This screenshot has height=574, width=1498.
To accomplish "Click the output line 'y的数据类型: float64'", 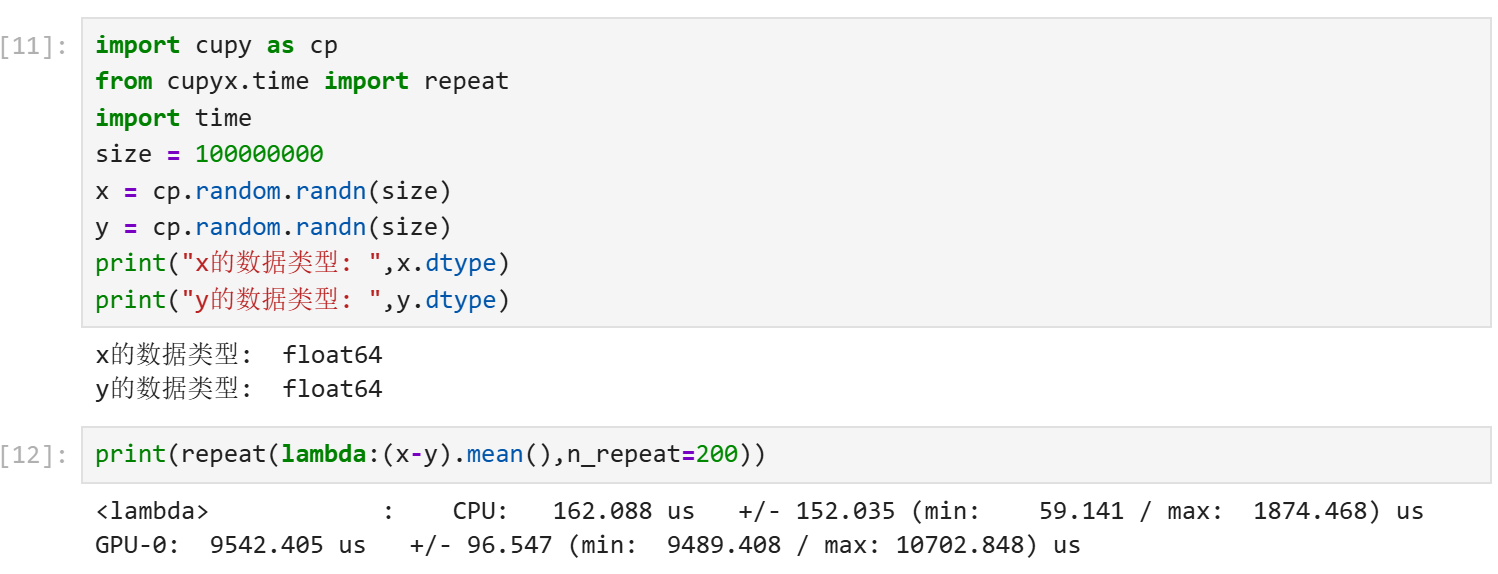I will pos(238,389).
